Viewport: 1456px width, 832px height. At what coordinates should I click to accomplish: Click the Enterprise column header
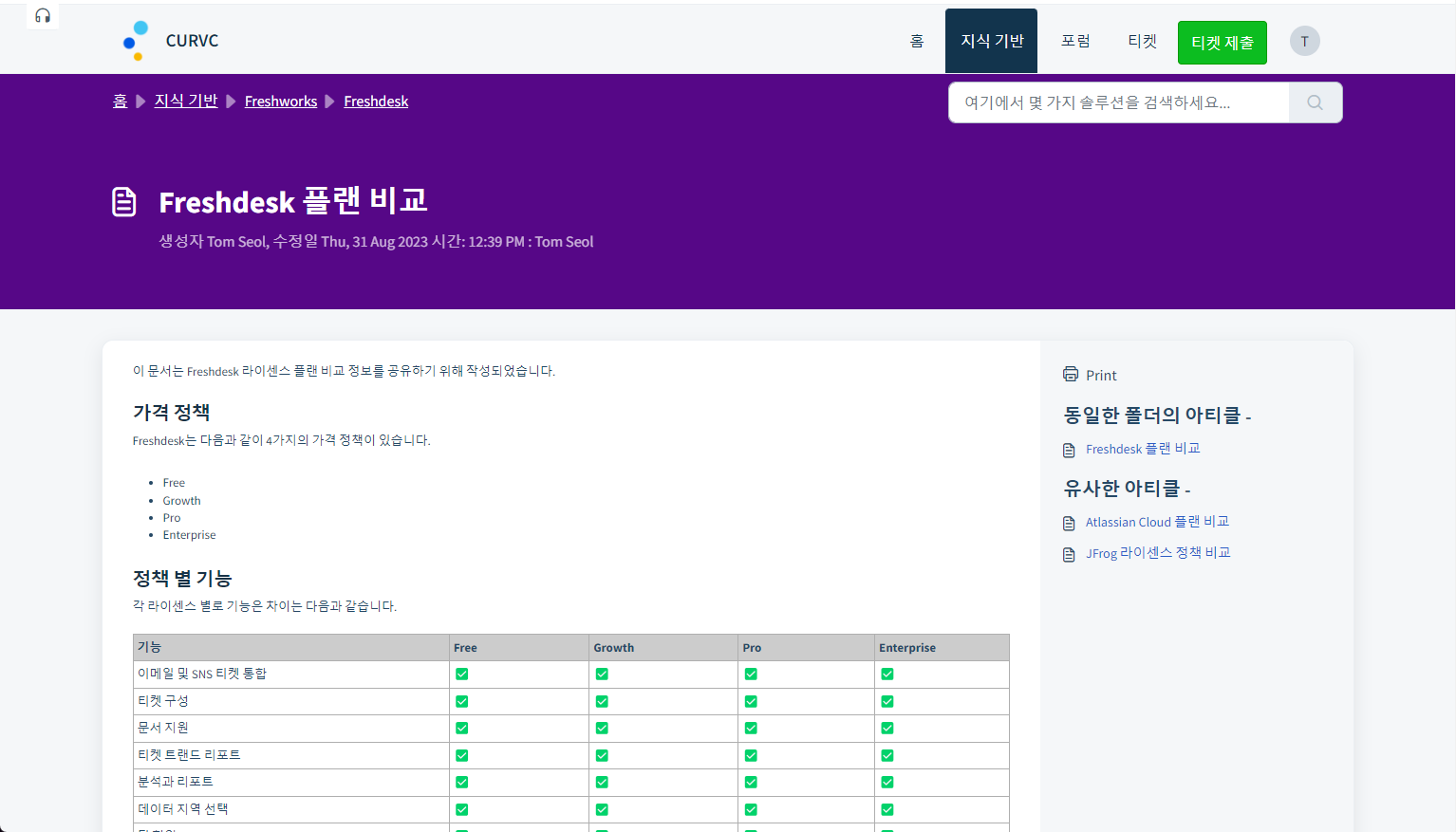click(x=942, y=648)
